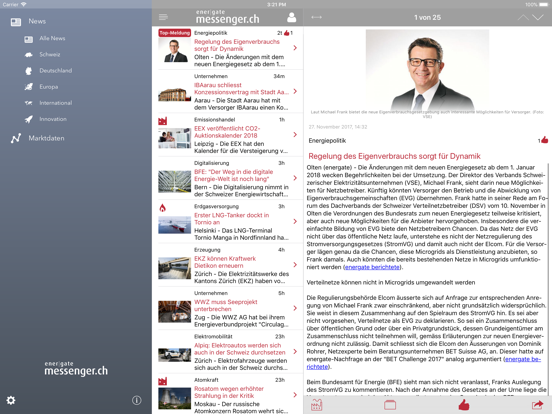Click the horizontal expand arrows icon
The height and width of the screenshot is (414, 552).
pyautogui.click(x=316, y=17)
